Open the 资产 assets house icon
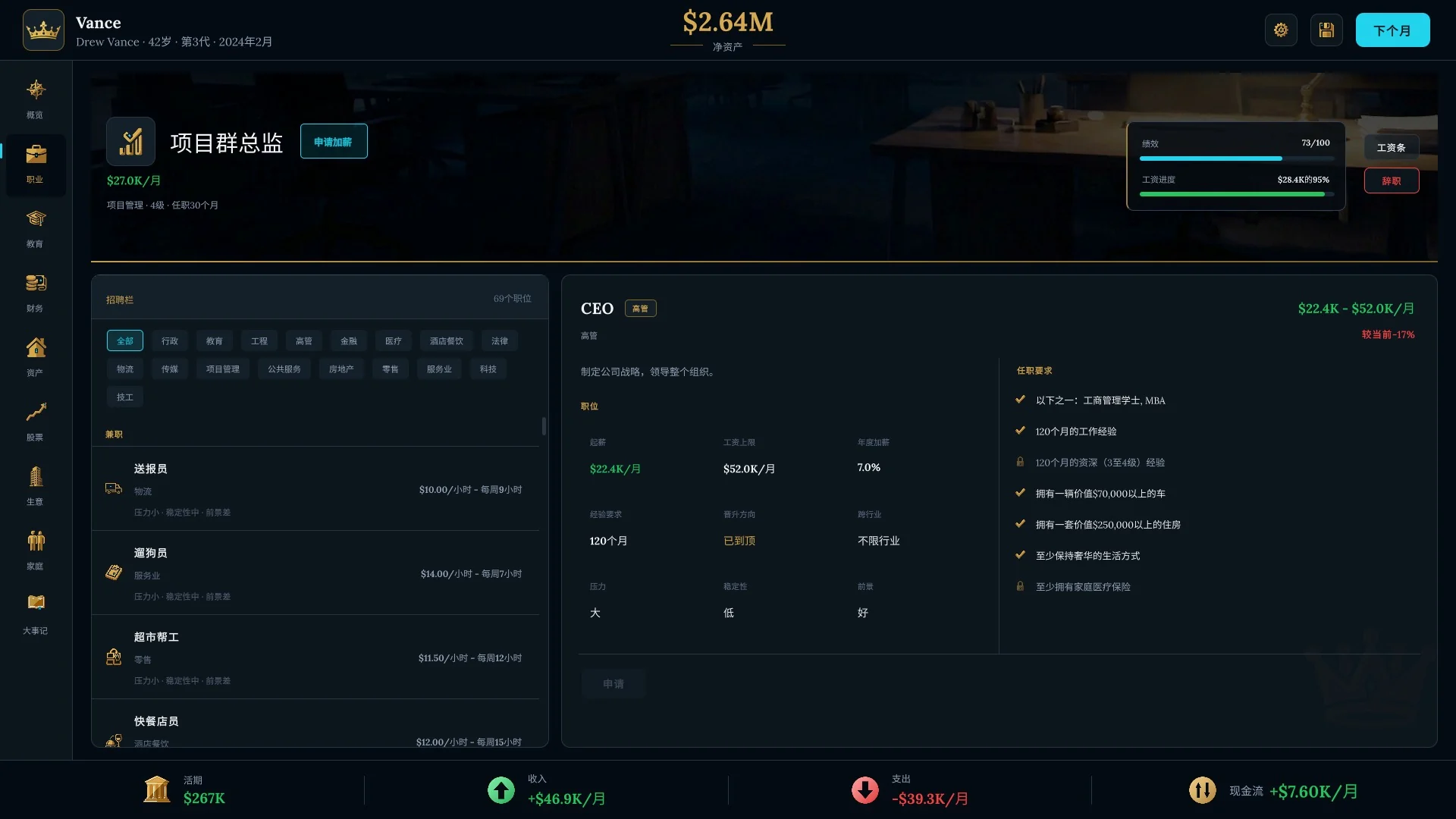 pyautogui.click(x=35, y=348)
